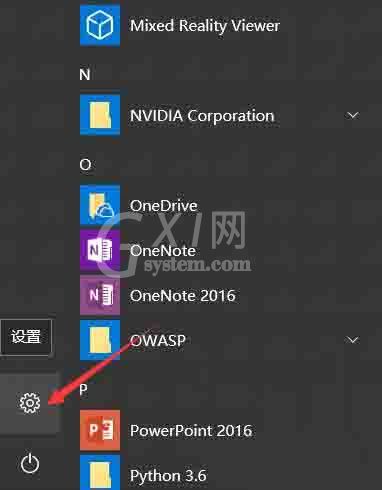The image size is (382, 490).
Task: Choose the OneNote 2016 text entry
Action: (x=183, y=296)
